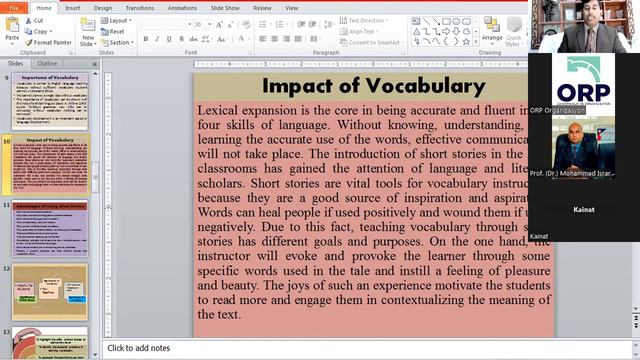Toggle Center text alignment
The width and height of the screenshot is (640, 360).
[x=274, y=39]
